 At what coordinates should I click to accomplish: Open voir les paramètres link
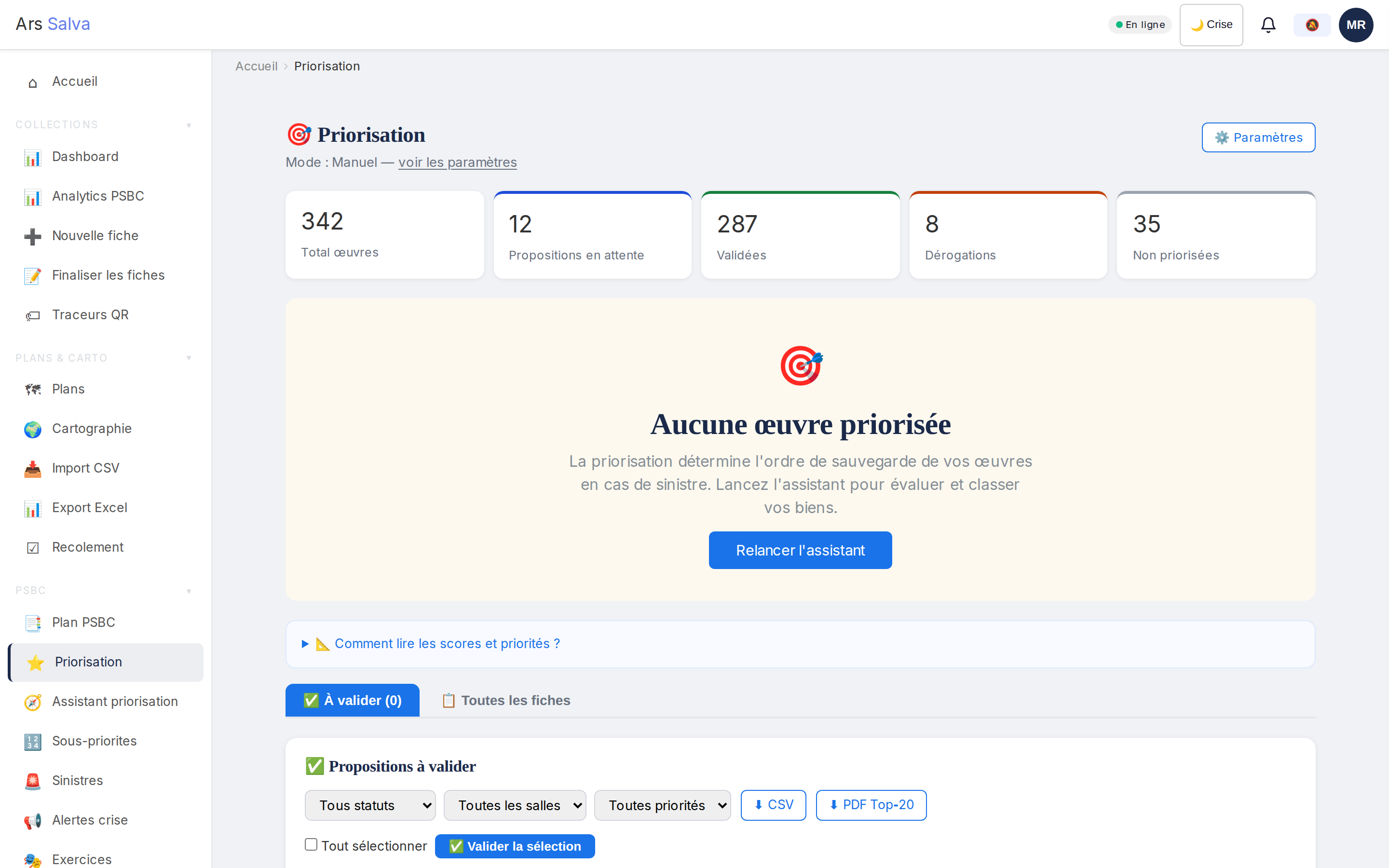tap(457, 162)
